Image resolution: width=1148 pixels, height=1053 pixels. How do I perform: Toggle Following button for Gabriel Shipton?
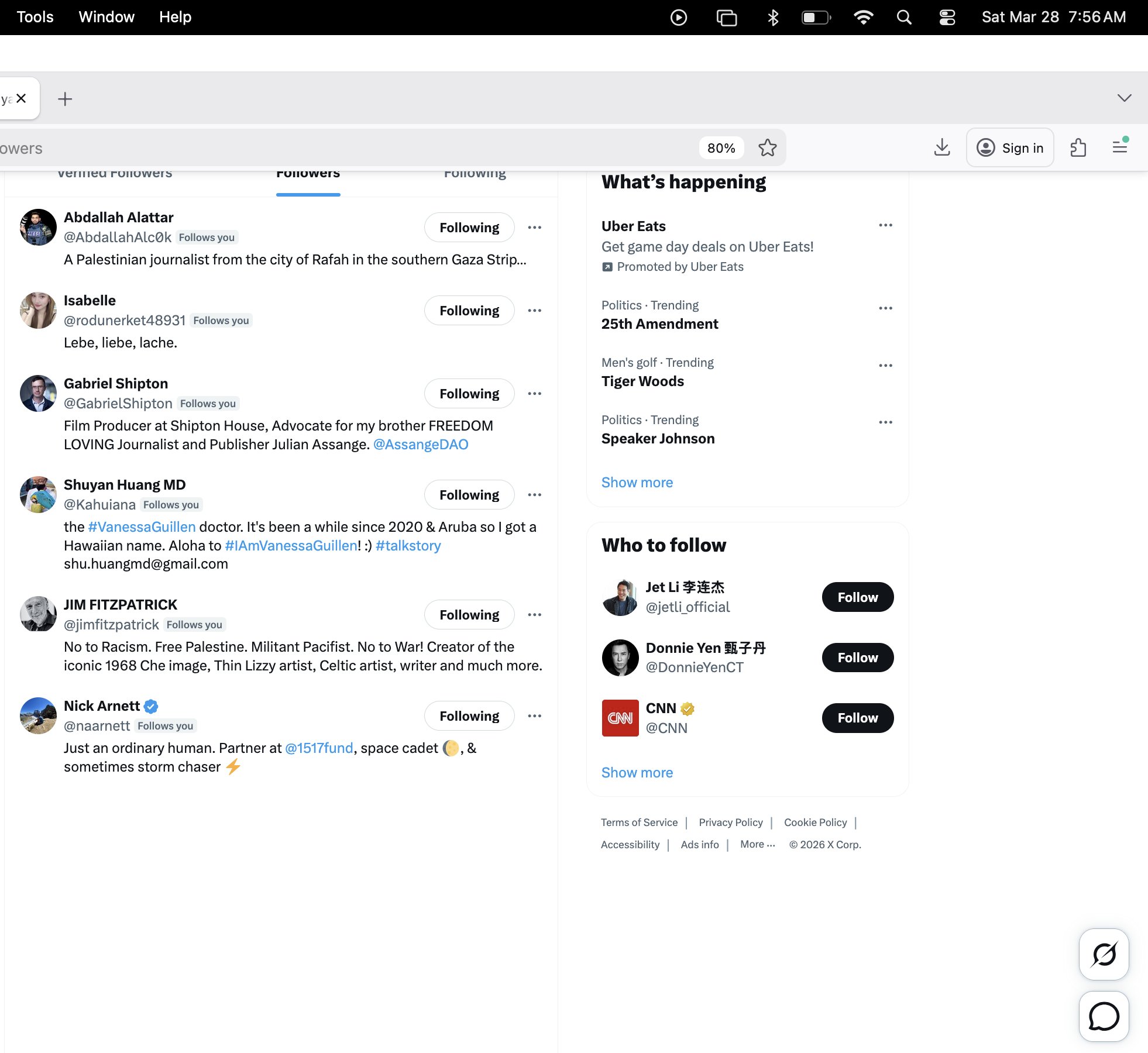pyautogui.click(x=469, y=394)
